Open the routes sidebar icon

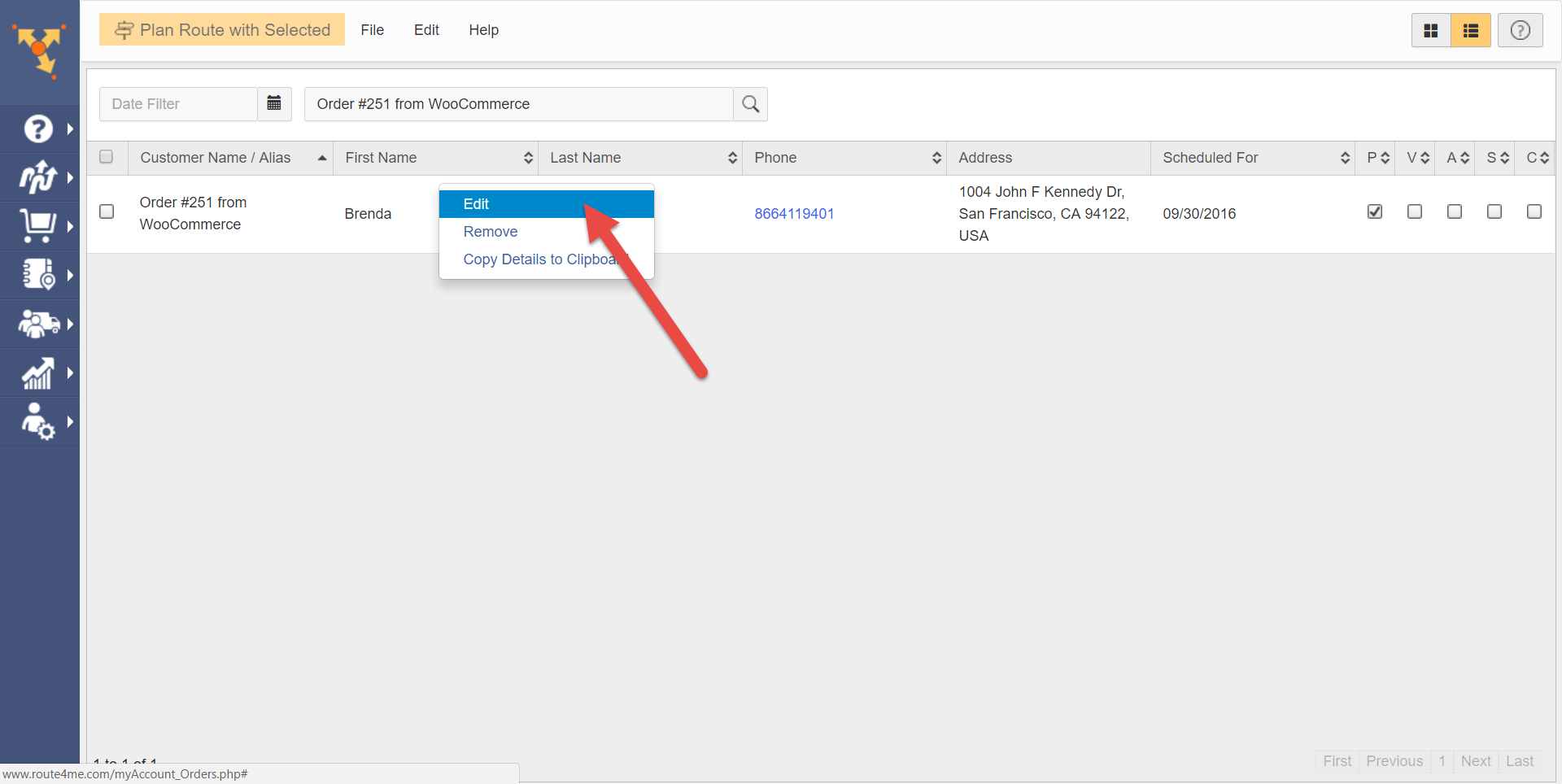pos(38,176)
